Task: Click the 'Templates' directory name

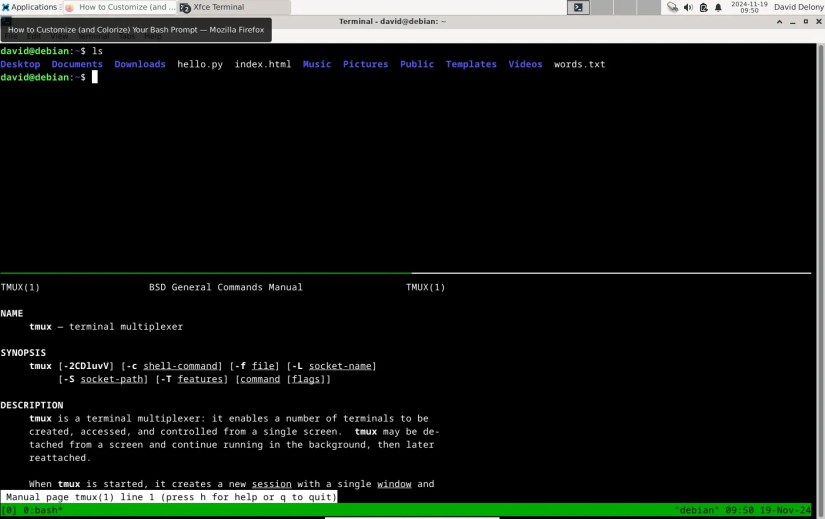Action: click(471, 64)
